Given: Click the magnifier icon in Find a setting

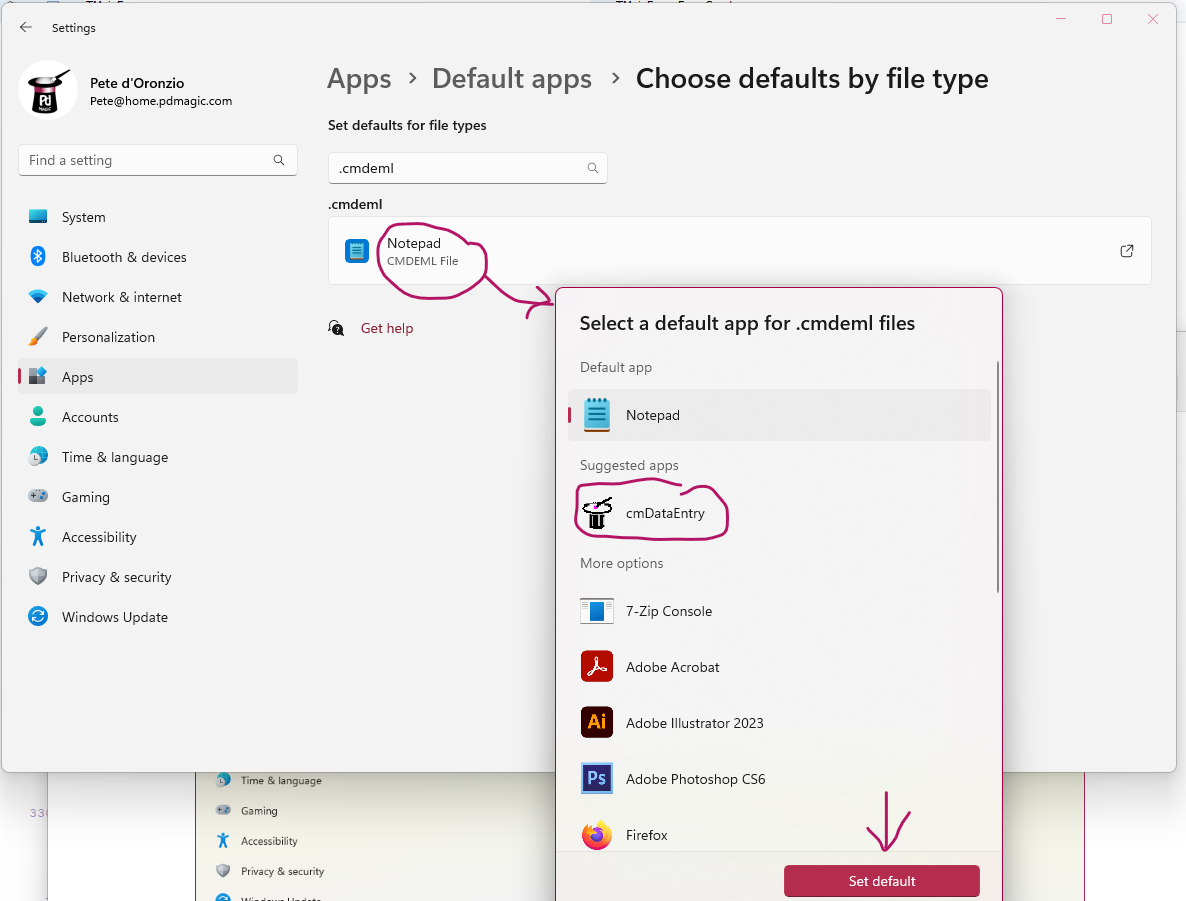Looking at the screenshot, I should (x=278, y=160).
